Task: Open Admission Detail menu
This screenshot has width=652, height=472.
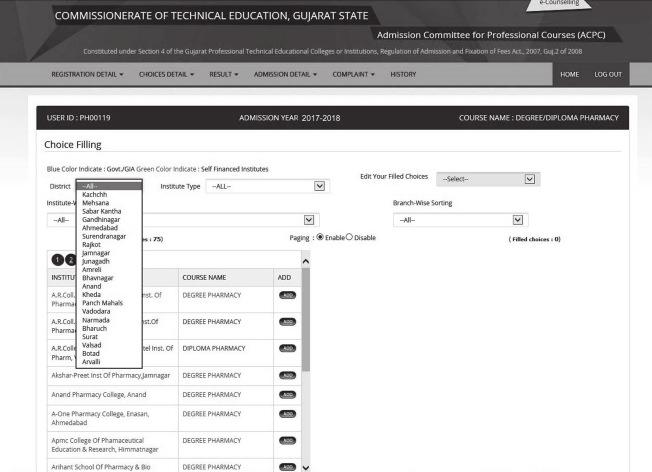Action: [x=285, y=74]
